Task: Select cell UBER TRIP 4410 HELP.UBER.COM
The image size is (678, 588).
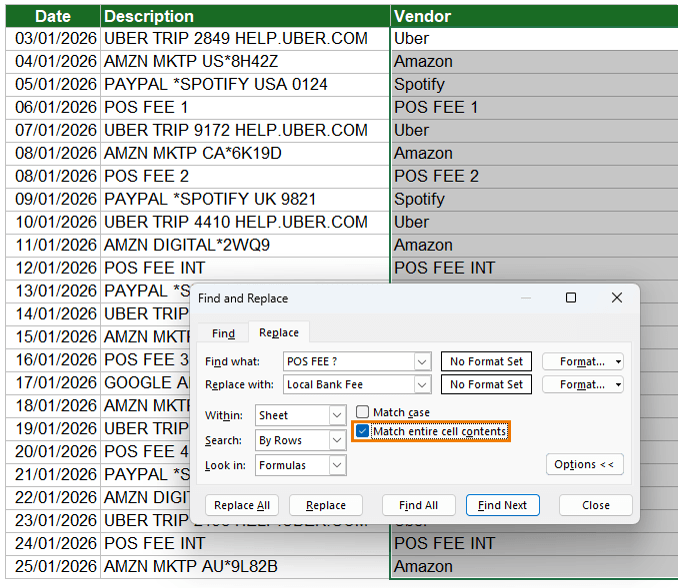Action: [x=245, y=222]
